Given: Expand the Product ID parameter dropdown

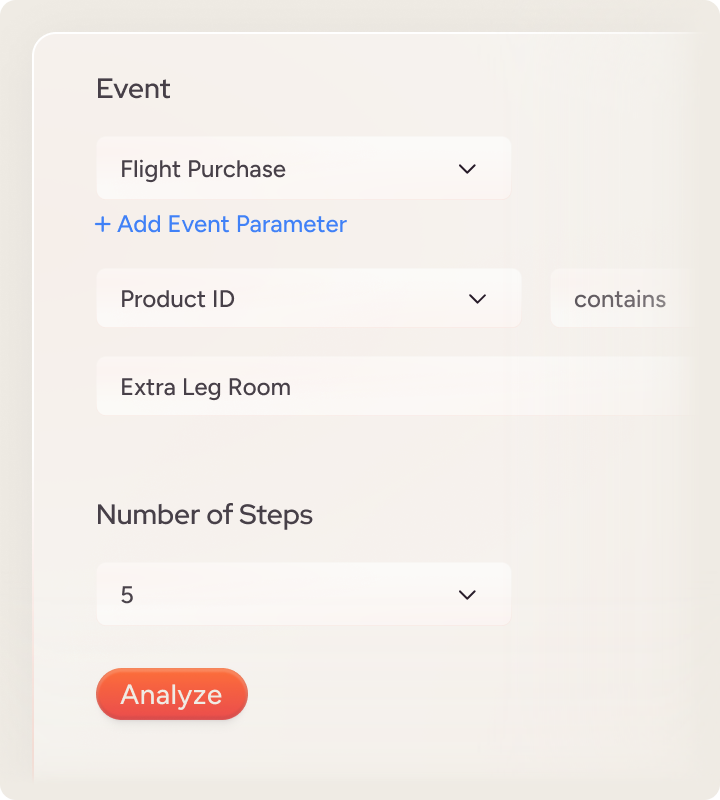Looking at the screenshot, I should [x=308, y=298].
